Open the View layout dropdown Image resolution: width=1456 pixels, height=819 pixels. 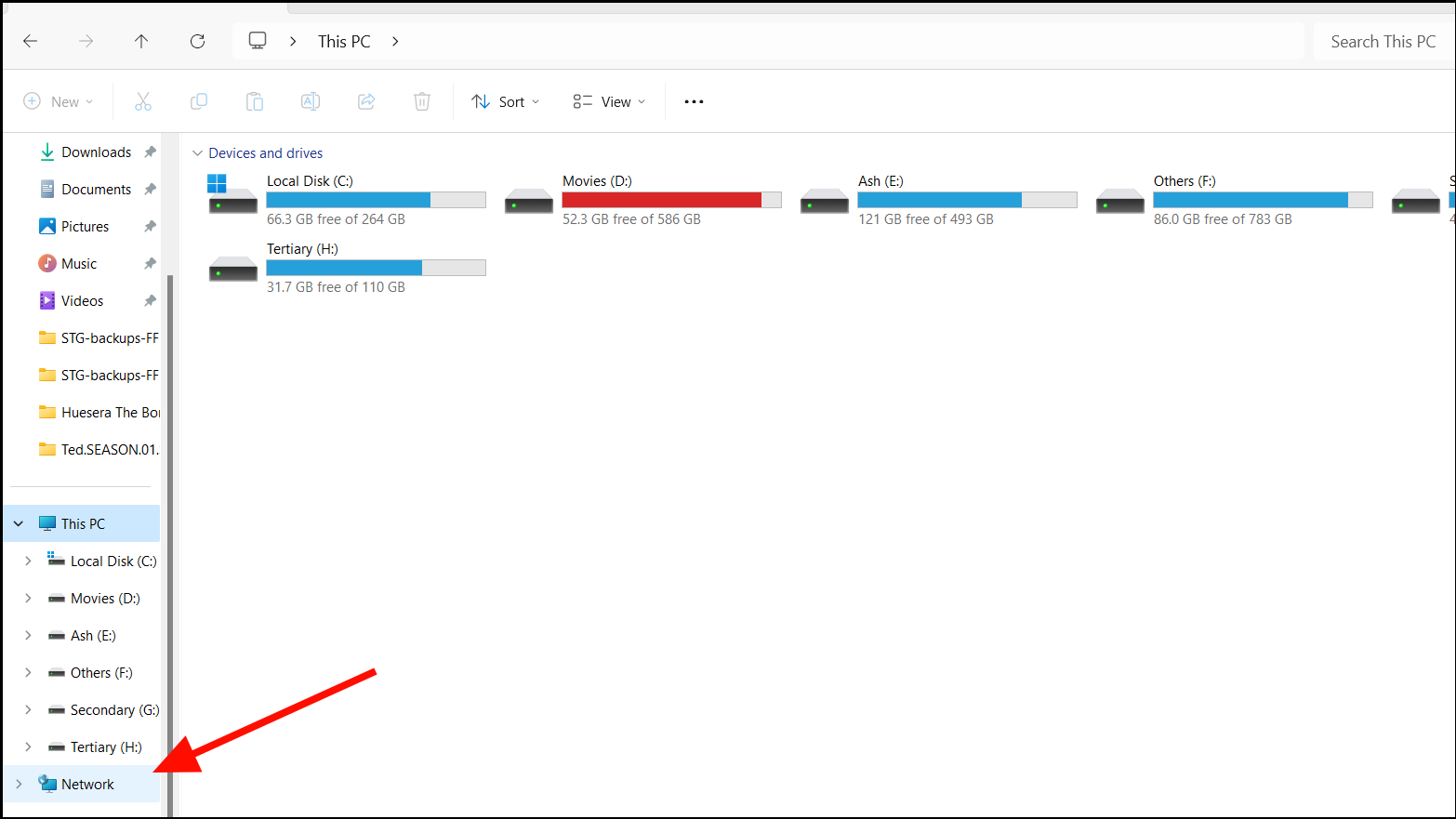[x=609, y=101]
